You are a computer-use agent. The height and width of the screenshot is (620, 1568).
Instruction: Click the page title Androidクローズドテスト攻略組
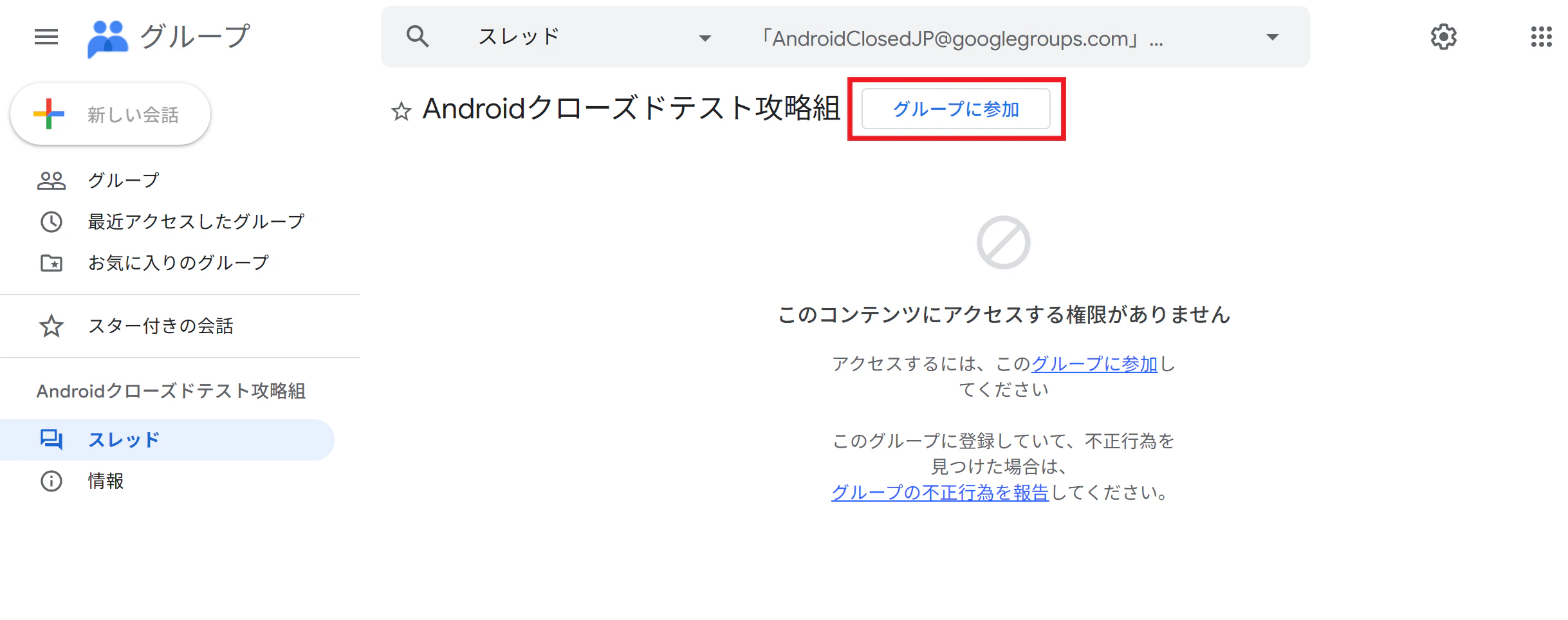(x=631, y=108)
